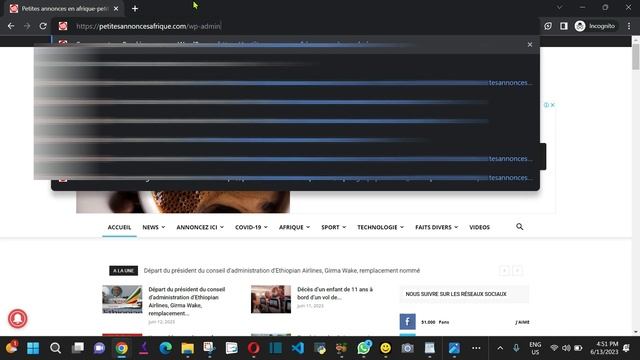The image size is (640, 360).
Task: Expand the ANNONCEZ ICI dropdown menu
Action: (200, 227)
